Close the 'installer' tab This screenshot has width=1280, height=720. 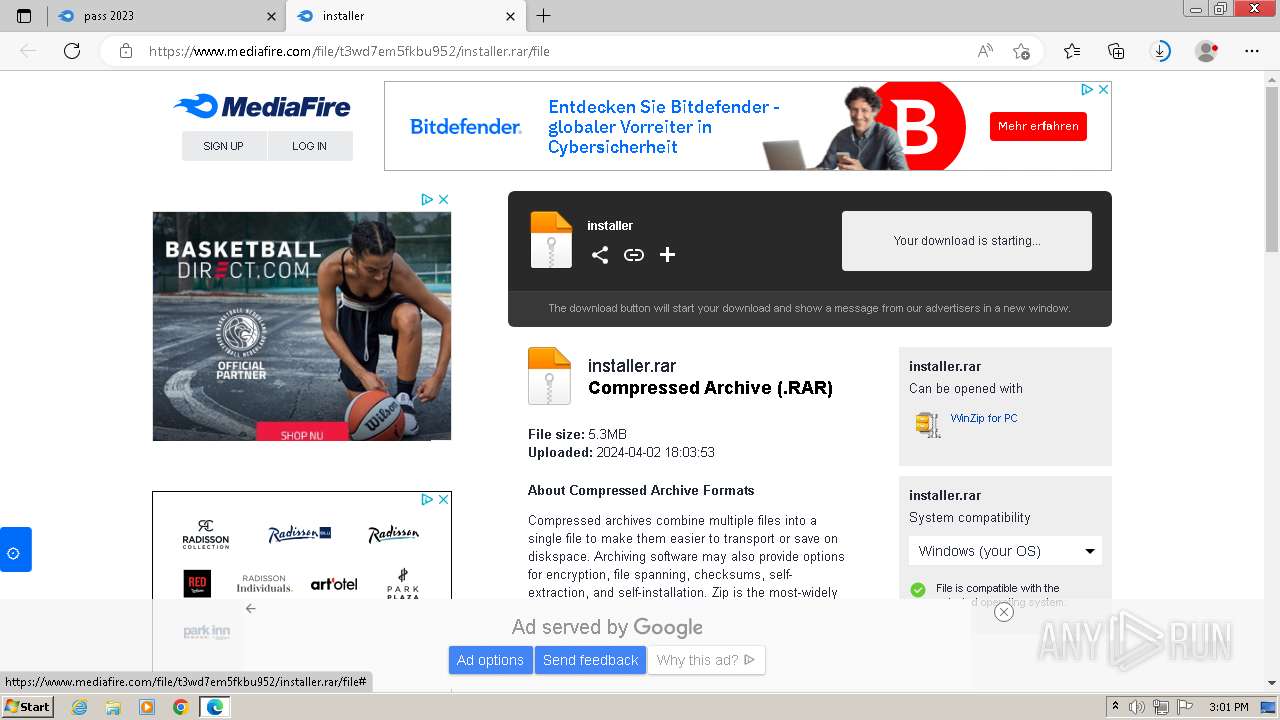(x=511, y=16)
